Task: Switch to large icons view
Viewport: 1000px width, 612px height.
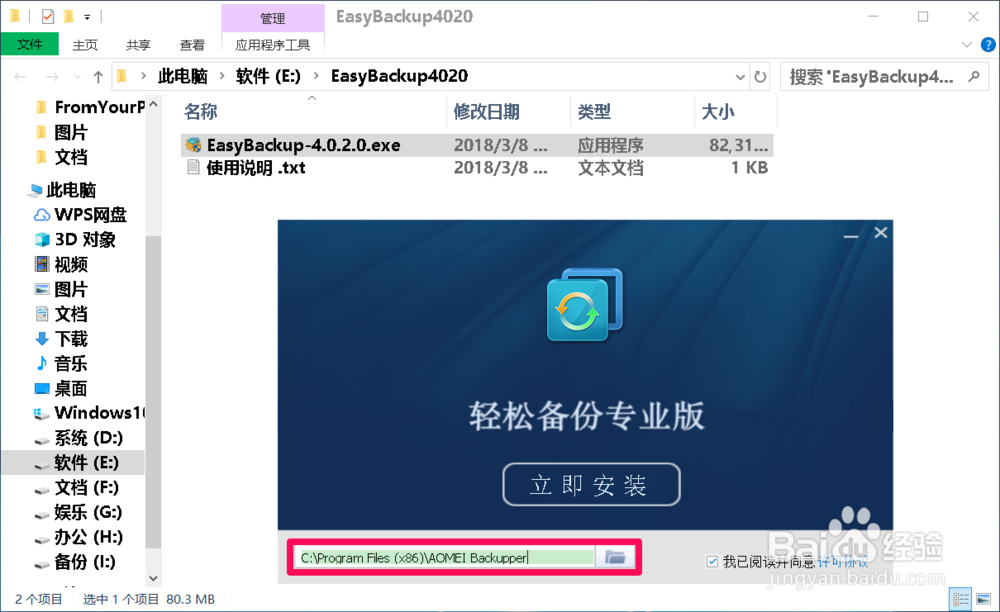Action: pos(984,599)
